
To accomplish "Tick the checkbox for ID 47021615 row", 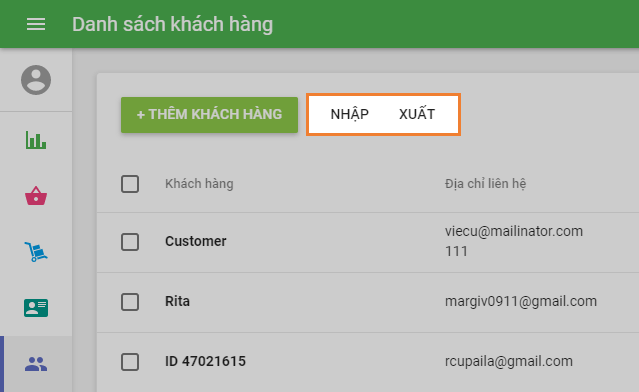I will (130, 362).
